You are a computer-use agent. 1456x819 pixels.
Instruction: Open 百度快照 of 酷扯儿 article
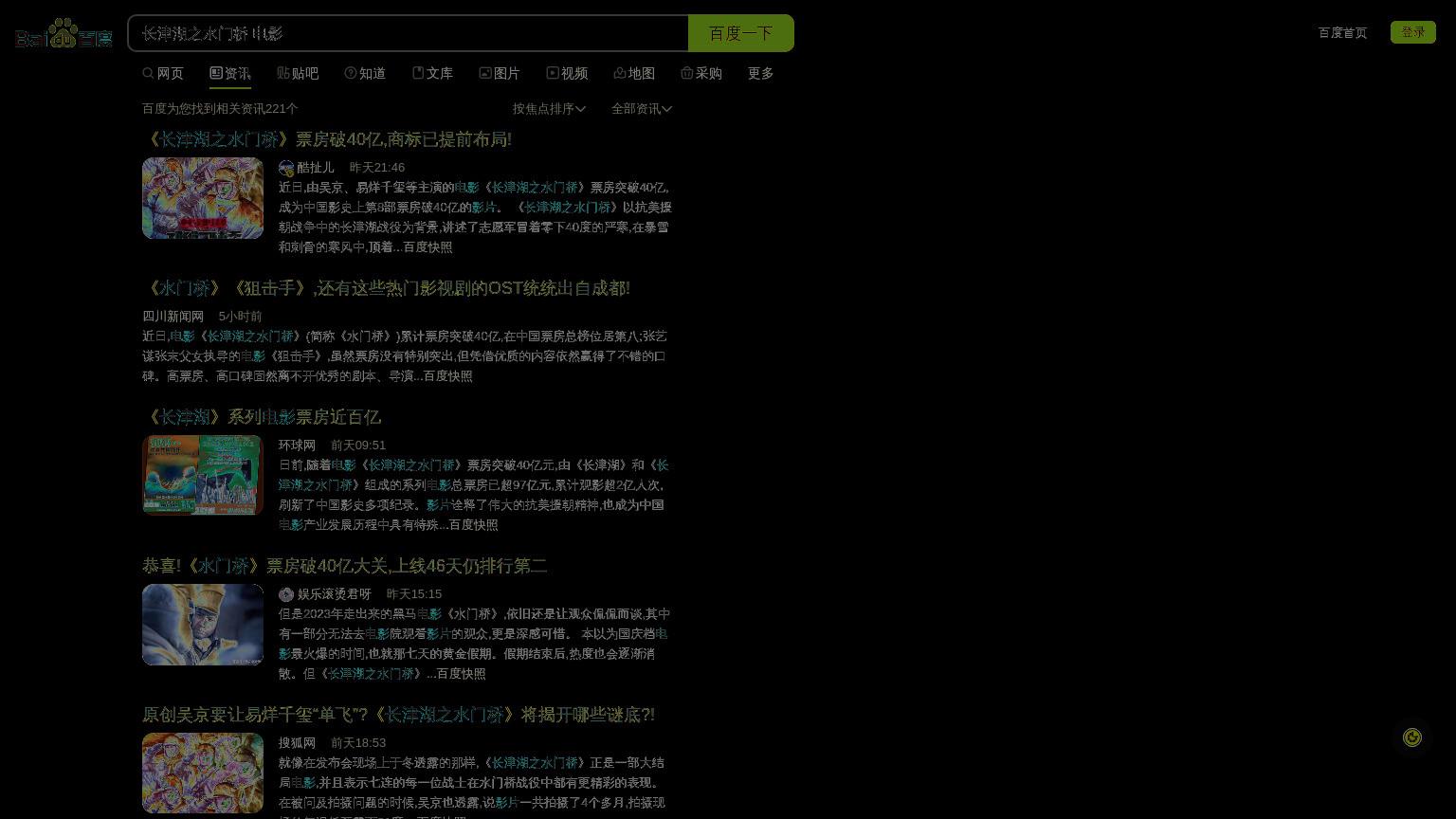point(428,247)
